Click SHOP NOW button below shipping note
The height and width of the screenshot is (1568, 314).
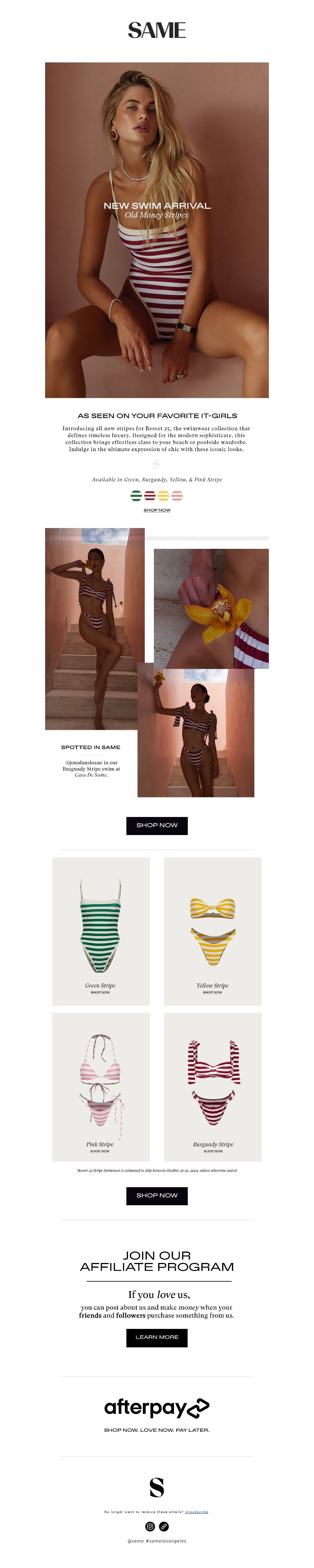tap(157, 1195)
